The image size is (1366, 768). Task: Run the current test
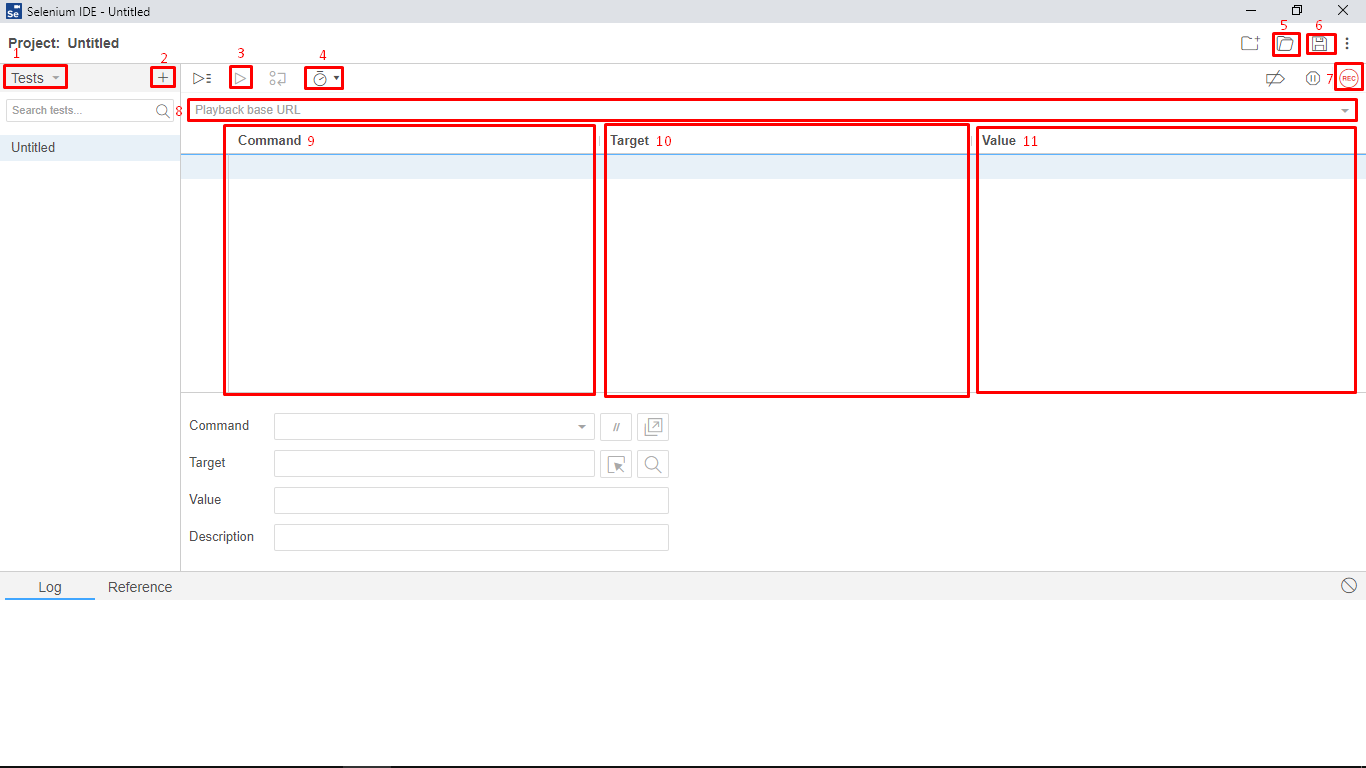click(240, 77)
